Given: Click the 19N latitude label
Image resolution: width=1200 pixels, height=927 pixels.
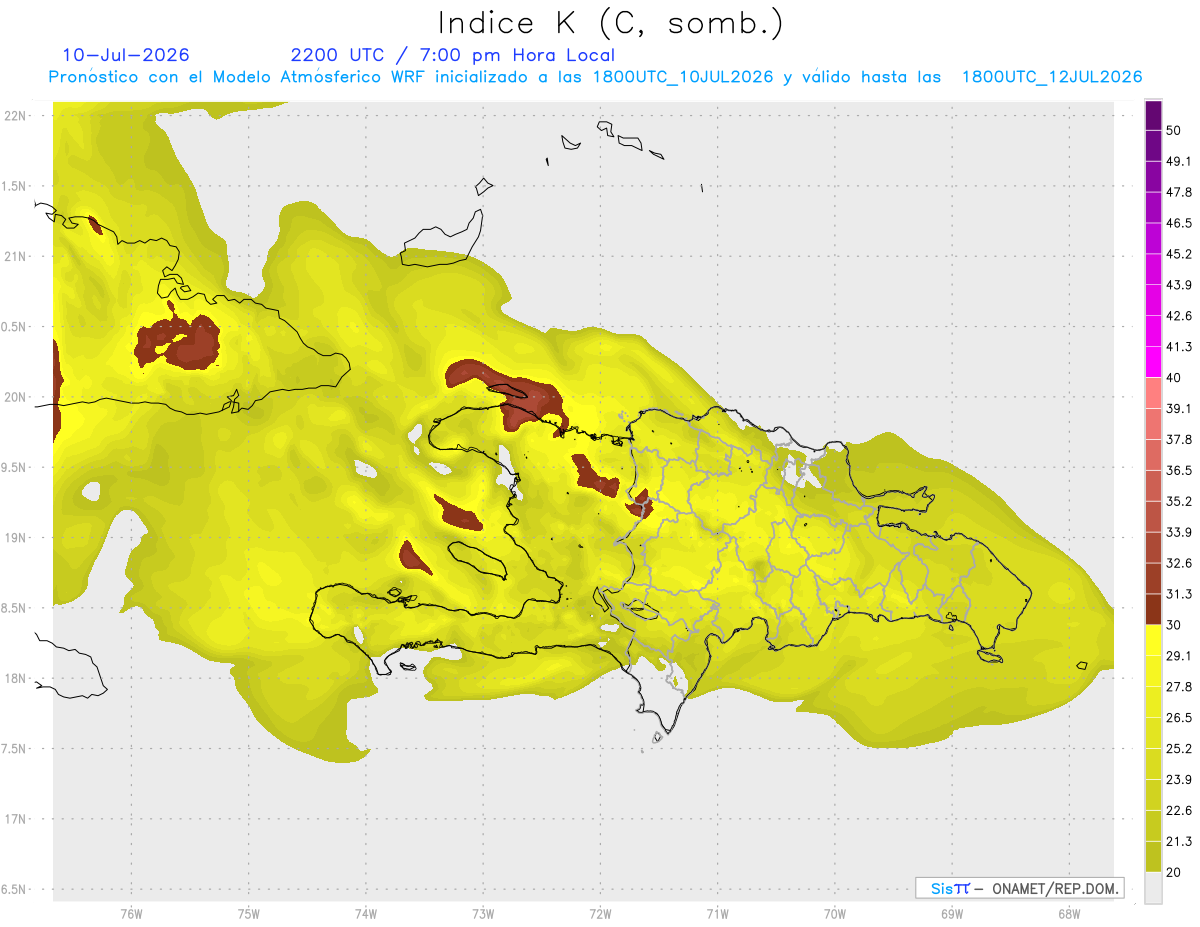Looking at the screenshot, I should click(16, 538).
